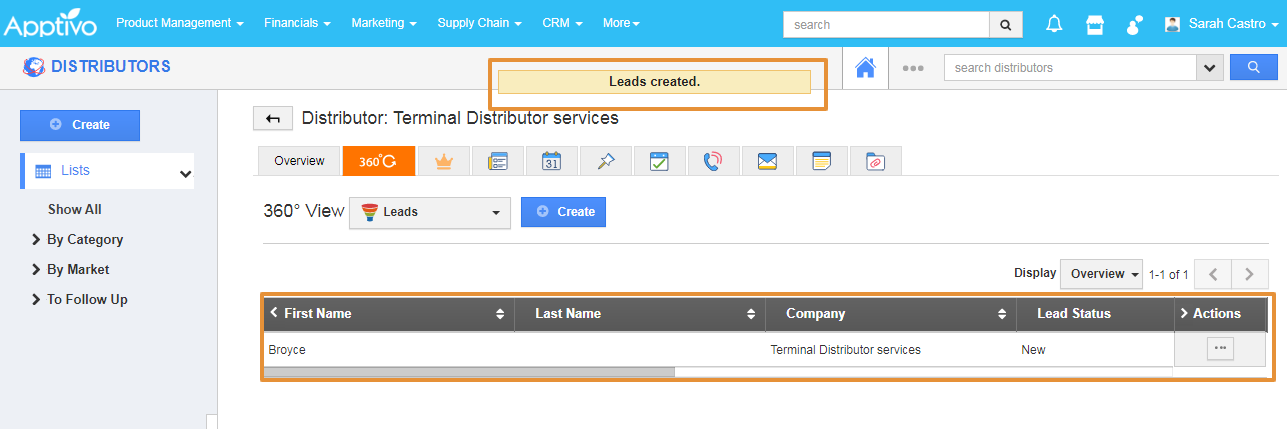Open Sarah Castro user menu
This screenshot has height=429, width=1287.
coord(1220,23)
